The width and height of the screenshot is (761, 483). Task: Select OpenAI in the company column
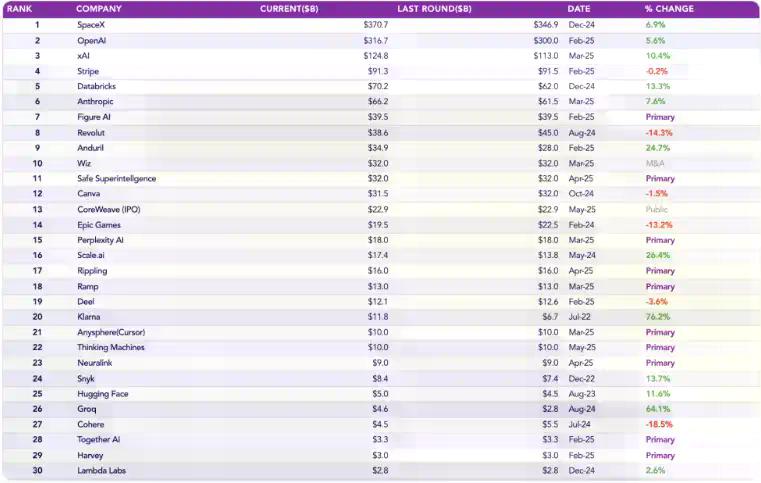(92, 40)
